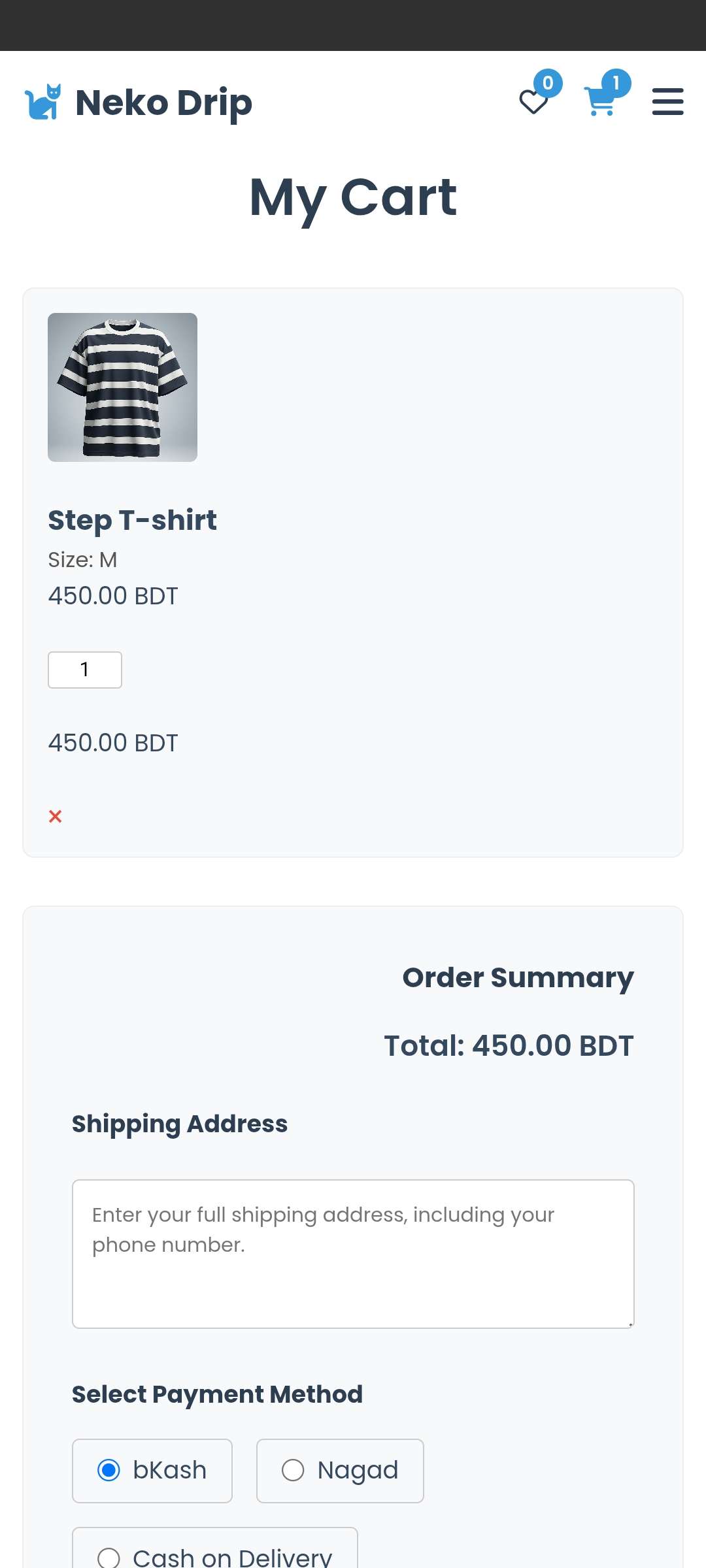Click the striped T-shirt product thumbnail
This screenshot has width=706, height=1568.
122,387
